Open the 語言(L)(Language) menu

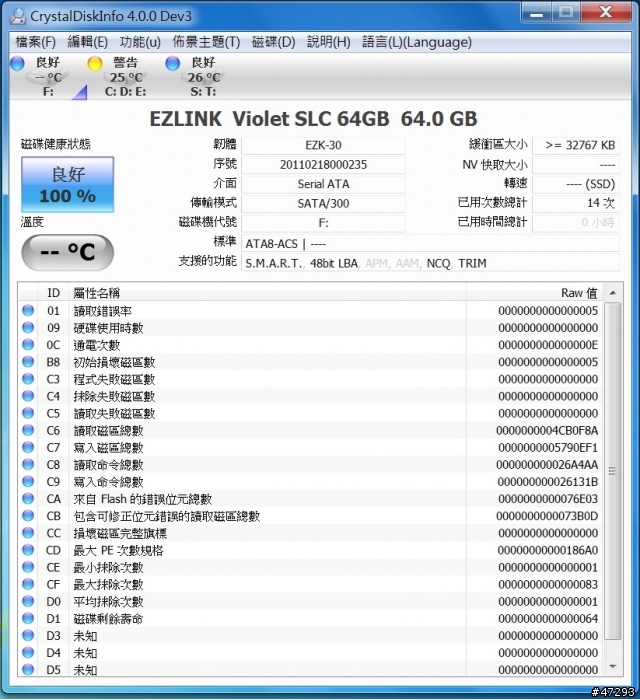(x=417, y=42)
